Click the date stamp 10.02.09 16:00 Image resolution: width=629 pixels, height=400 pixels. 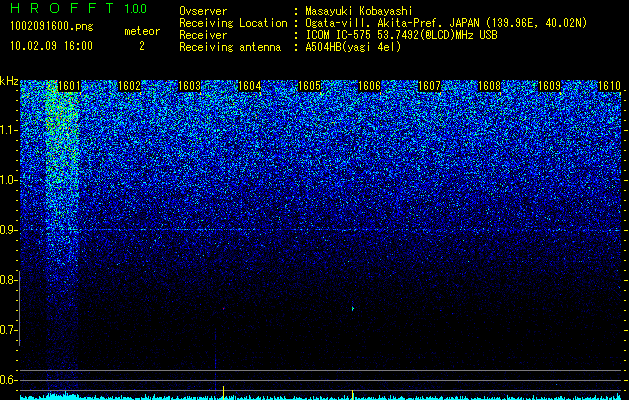51,46
